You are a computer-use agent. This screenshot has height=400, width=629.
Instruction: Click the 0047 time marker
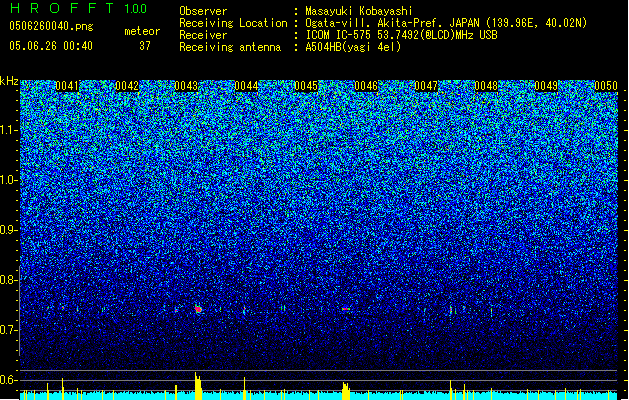pos(426,86)
